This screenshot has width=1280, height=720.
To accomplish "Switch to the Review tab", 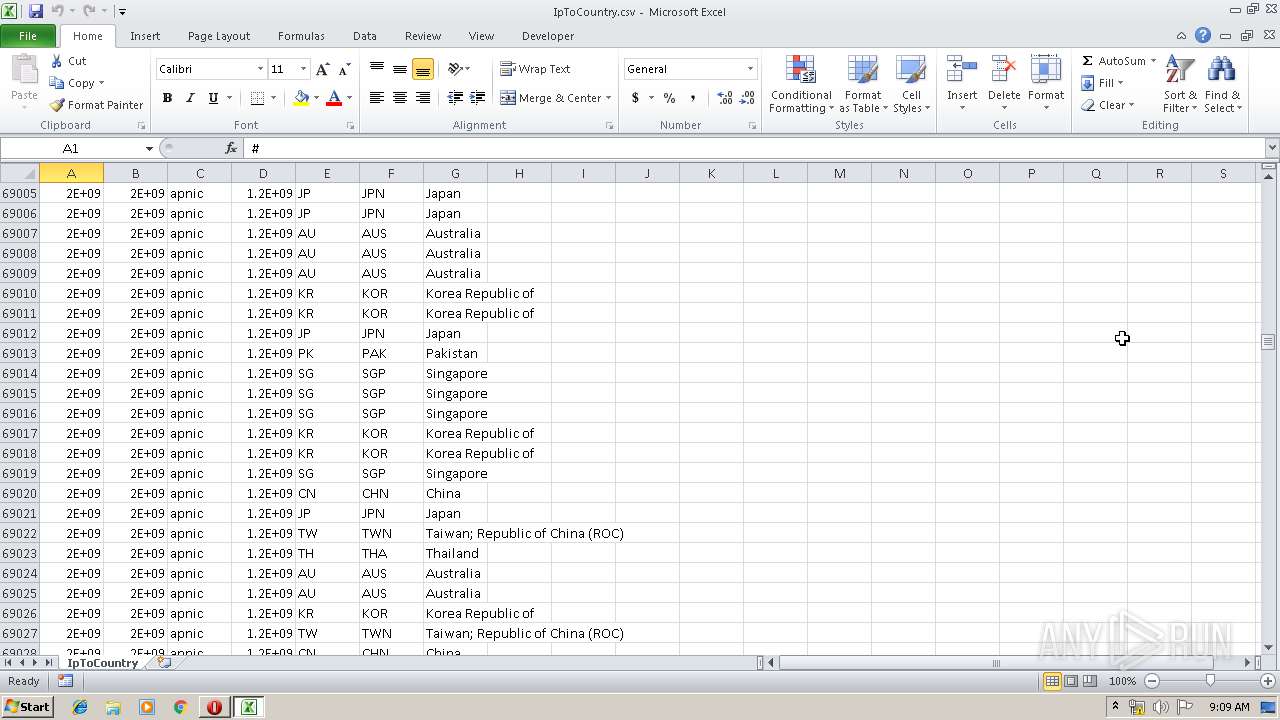I will pyautogui.click(x=423, y=36).
